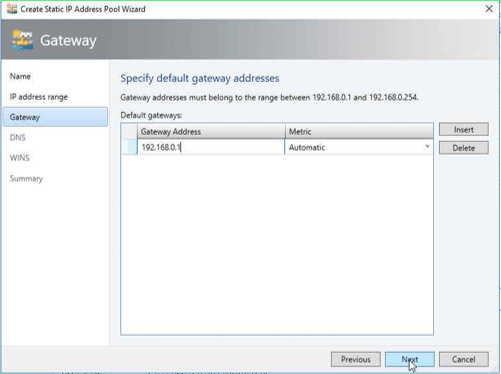The width and height of the screenshot is (501, 374).
Task: Go to the IP address range step
Action: click(39, 97)
